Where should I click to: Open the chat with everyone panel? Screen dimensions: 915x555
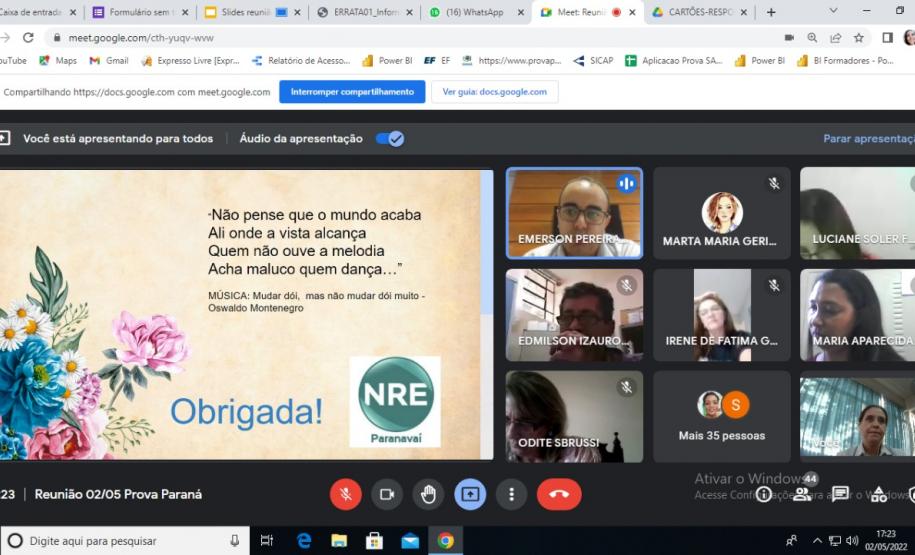pos(840,494)
